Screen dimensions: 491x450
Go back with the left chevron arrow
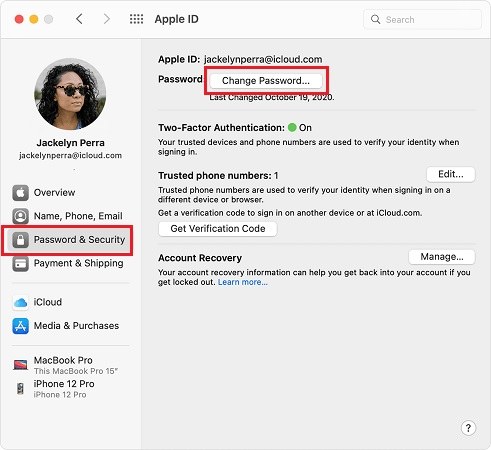(x=79, y=19)
